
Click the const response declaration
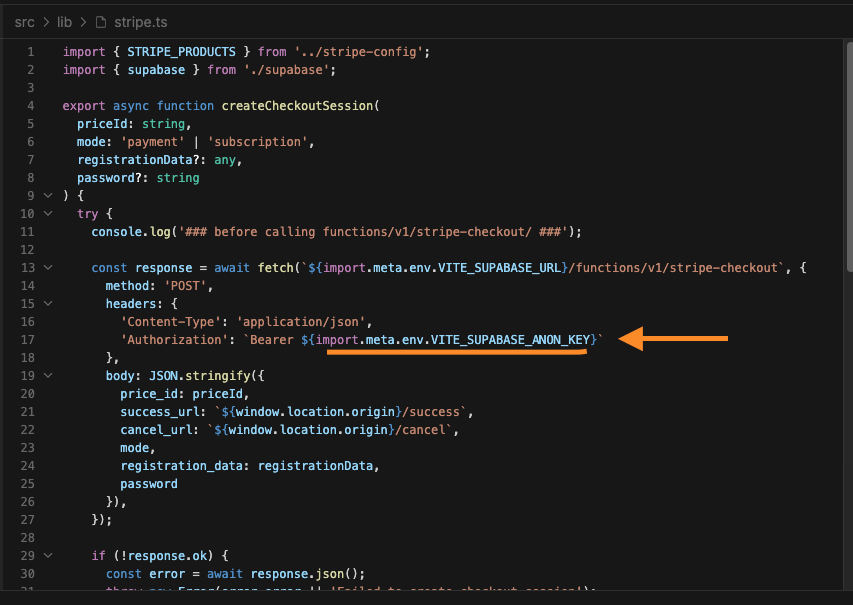tap(141, 267)
